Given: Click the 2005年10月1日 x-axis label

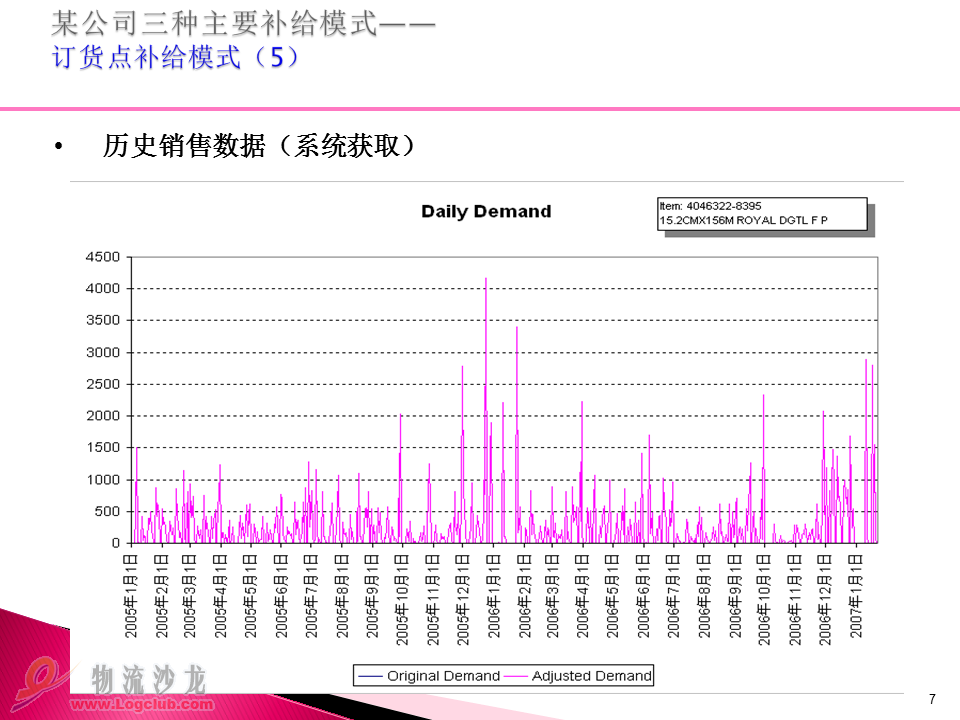Looking at the screenshot, I should pyautogui.click(x=402, y=600).
